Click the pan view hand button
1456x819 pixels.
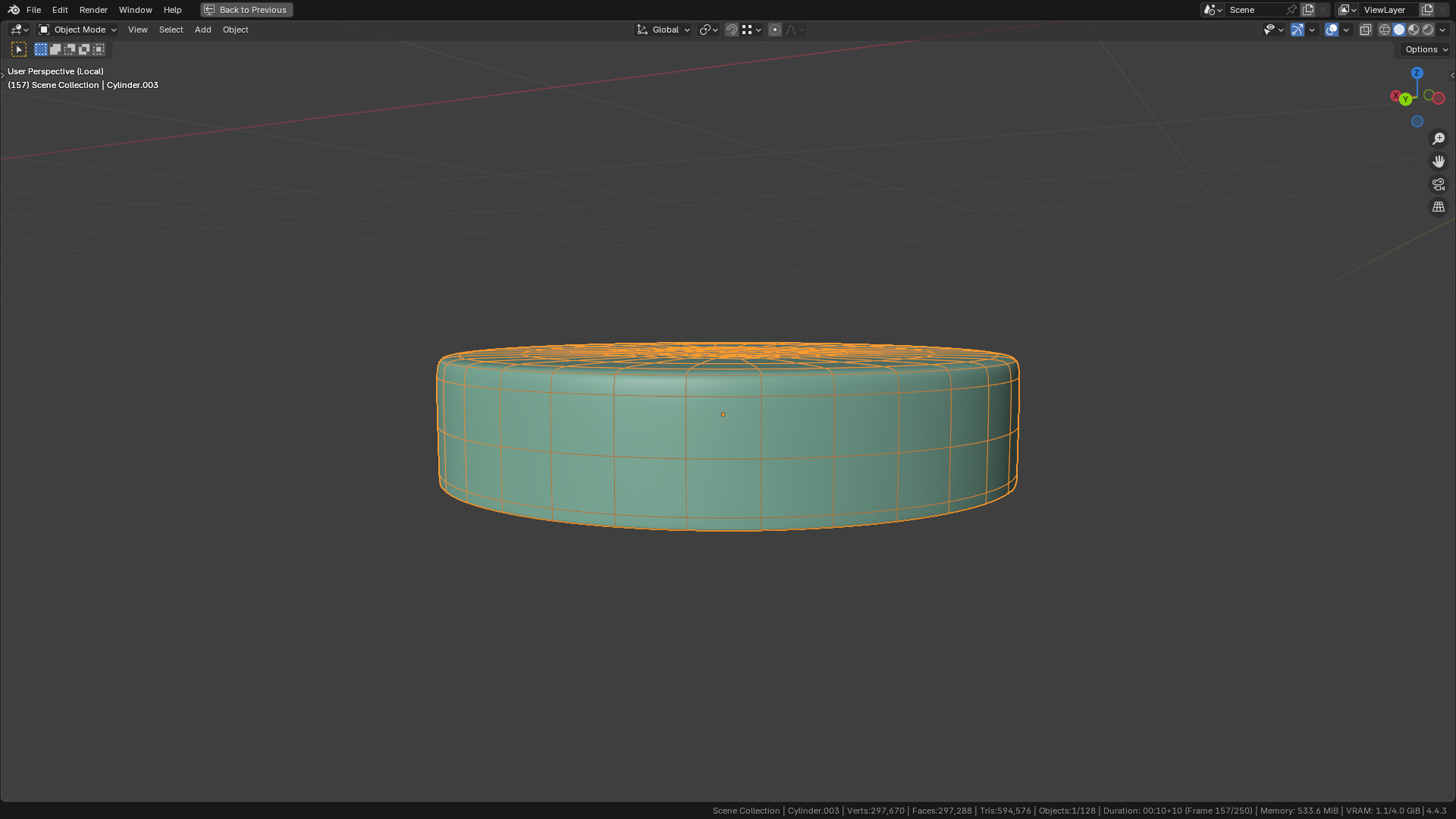1438,162
